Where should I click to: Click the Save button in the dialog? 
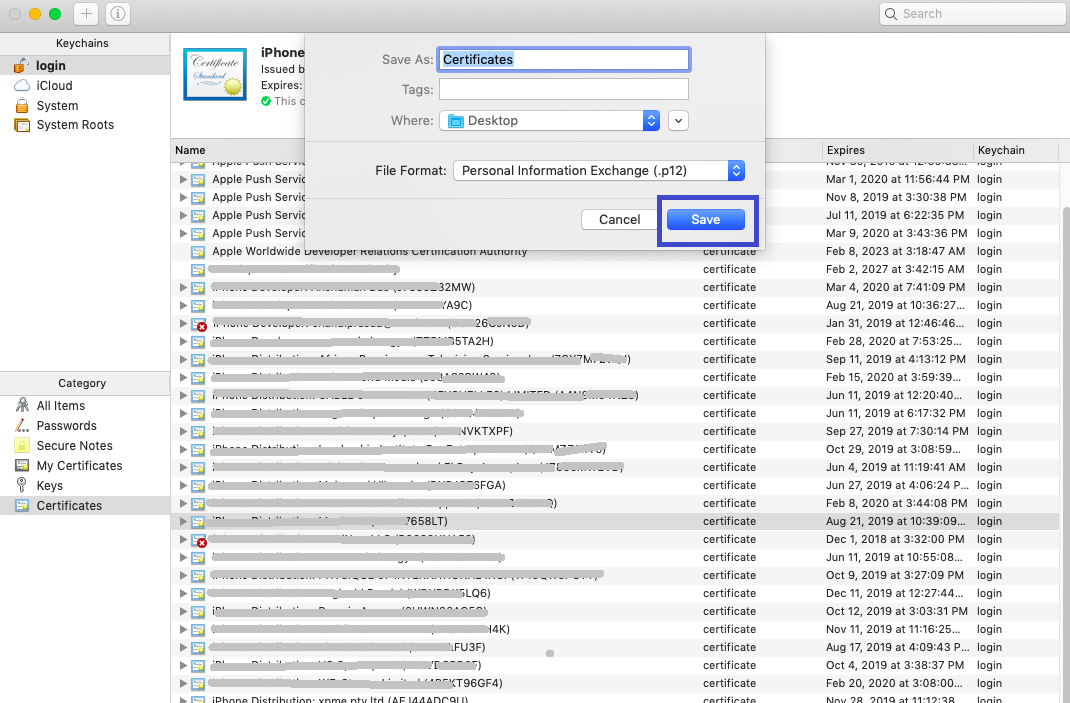(x=706, y=220)
